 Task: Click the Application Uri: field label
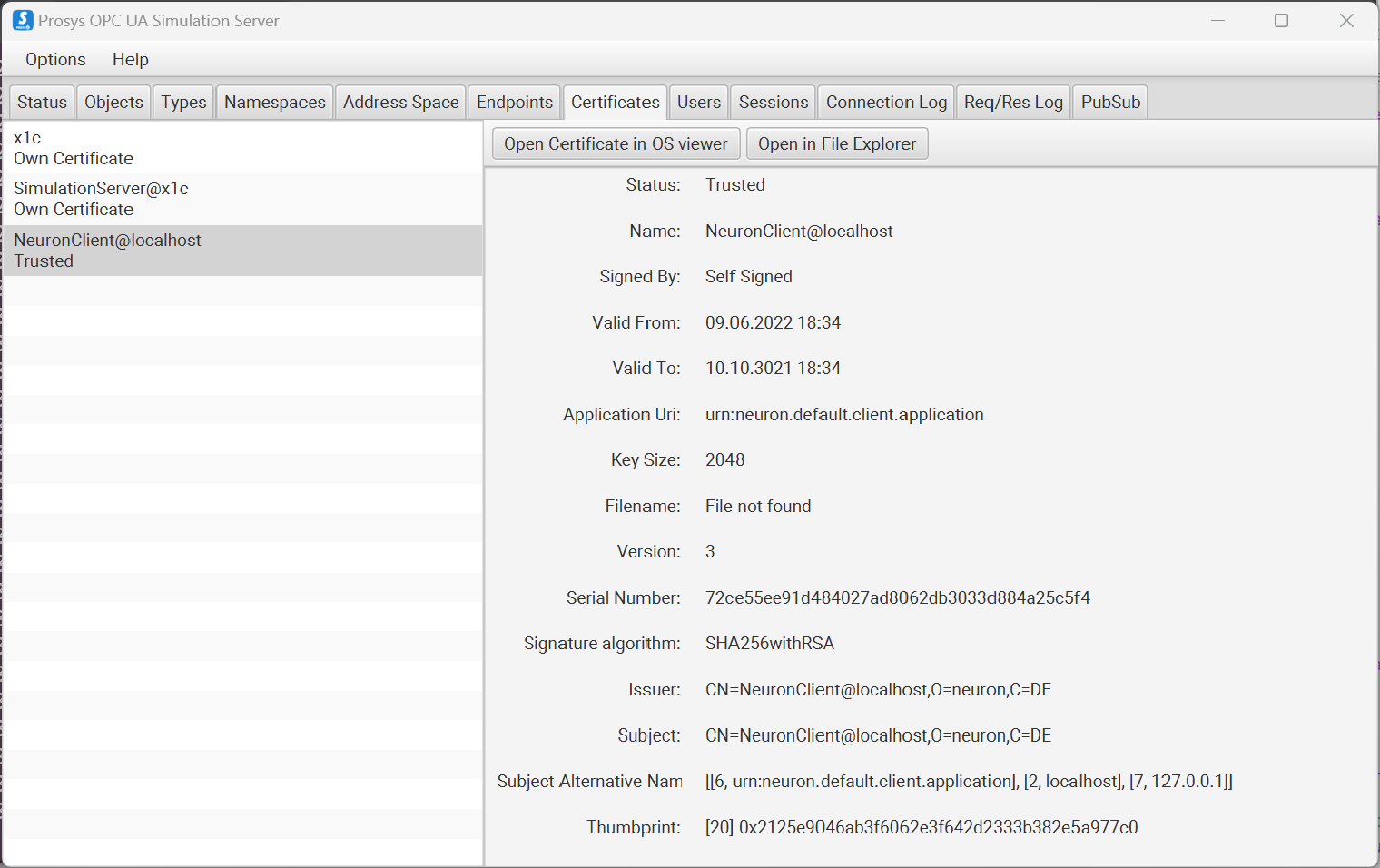[622, 414]
